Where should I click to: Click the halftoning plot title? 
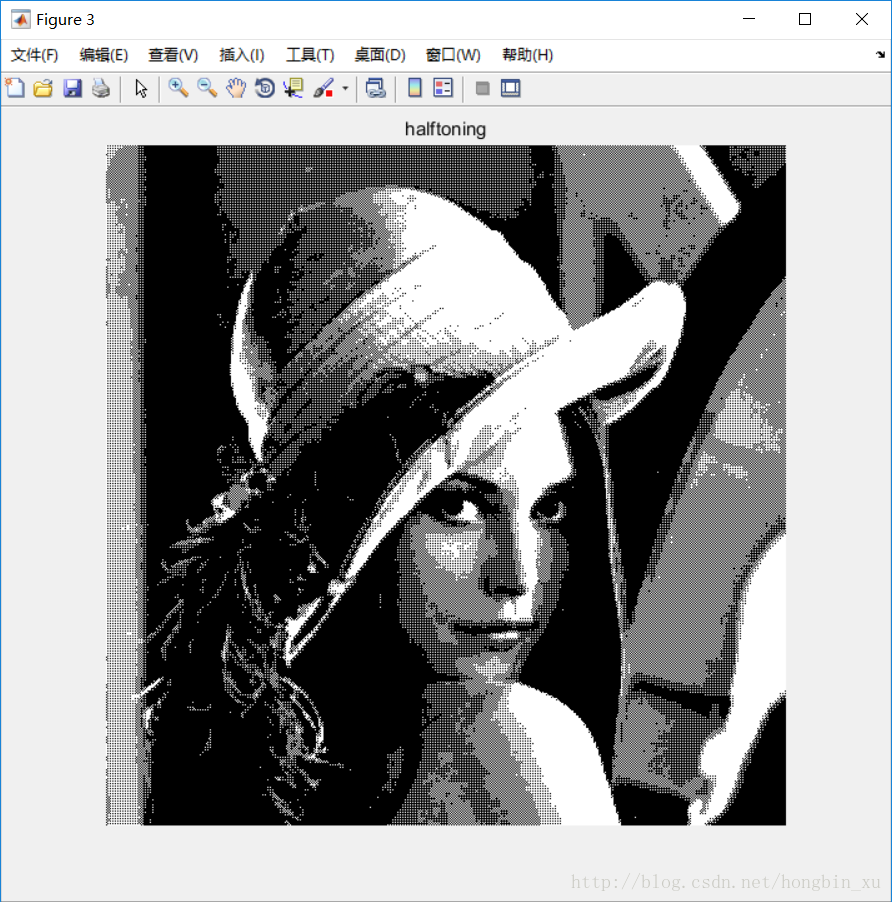(445, 129)
